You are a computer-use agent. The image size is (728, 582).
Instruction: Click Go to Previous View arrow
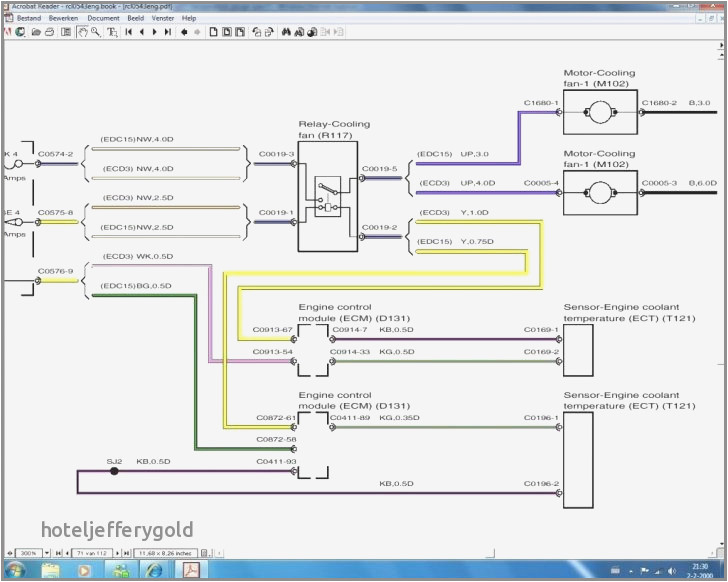[183, 31]
